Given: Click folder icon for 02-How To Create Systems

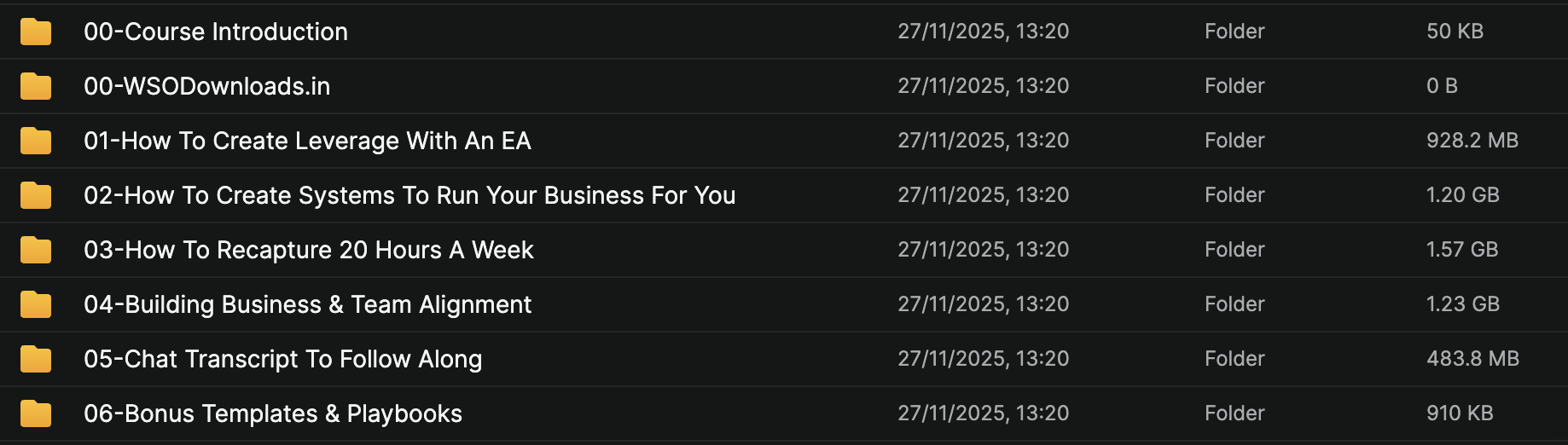Looking at the screenshot, I should (36, 195).
